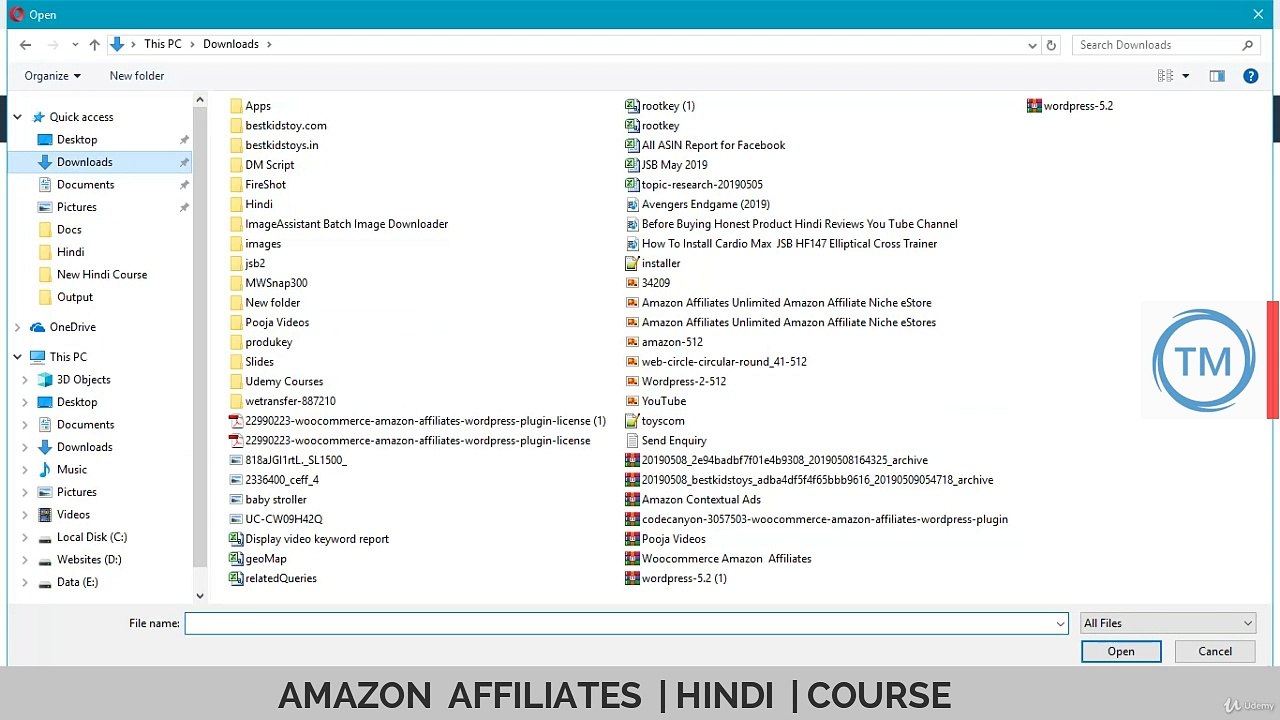Open the Help question mark icon
Screen dimensions: 1280x720
1250,76
